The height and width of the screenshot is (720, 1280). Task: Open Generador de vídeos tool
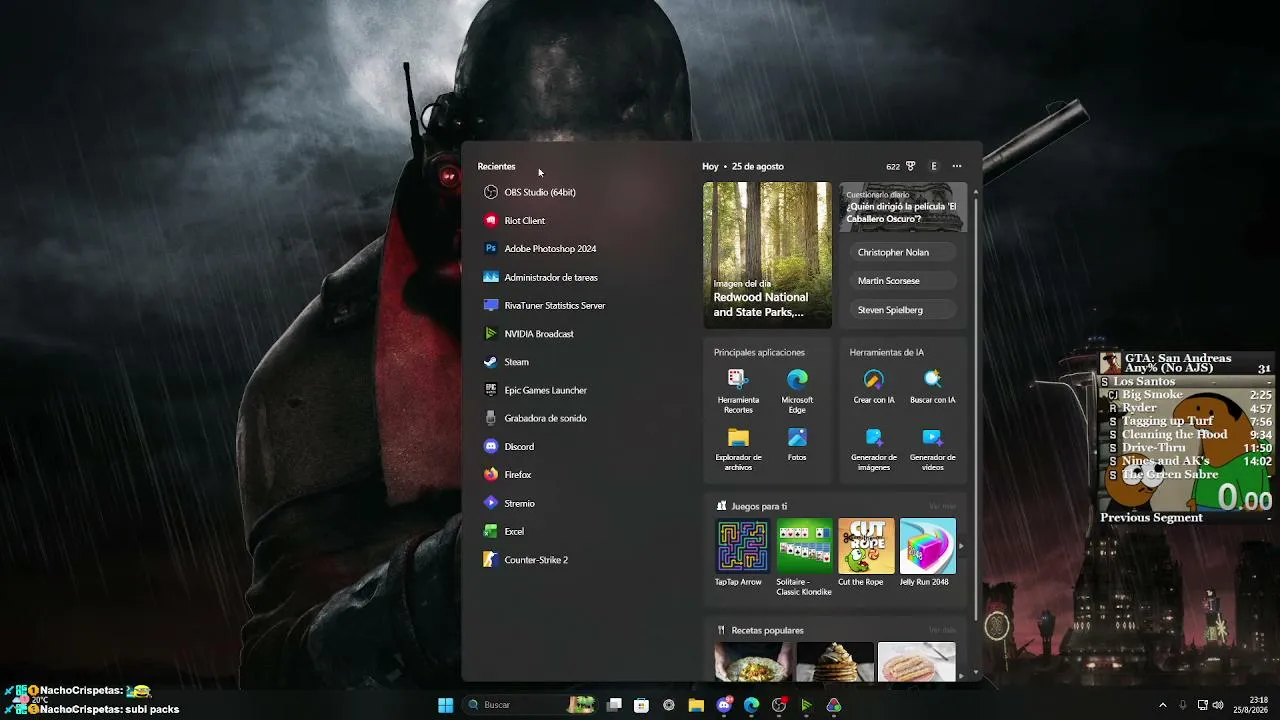(932, 449)
